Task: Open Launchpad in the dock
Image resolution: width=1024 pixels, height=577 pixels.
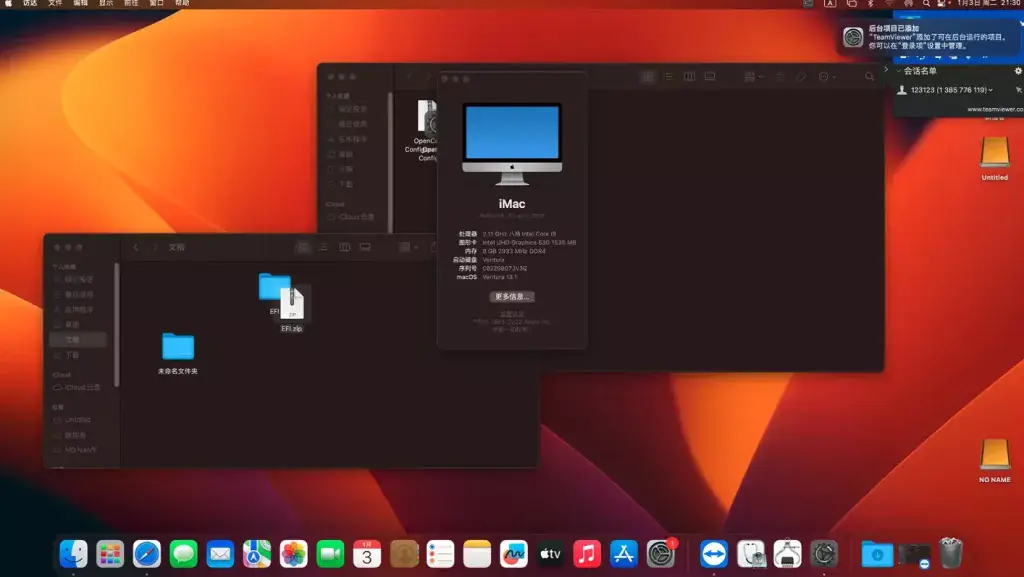Action: coord(110,554)
